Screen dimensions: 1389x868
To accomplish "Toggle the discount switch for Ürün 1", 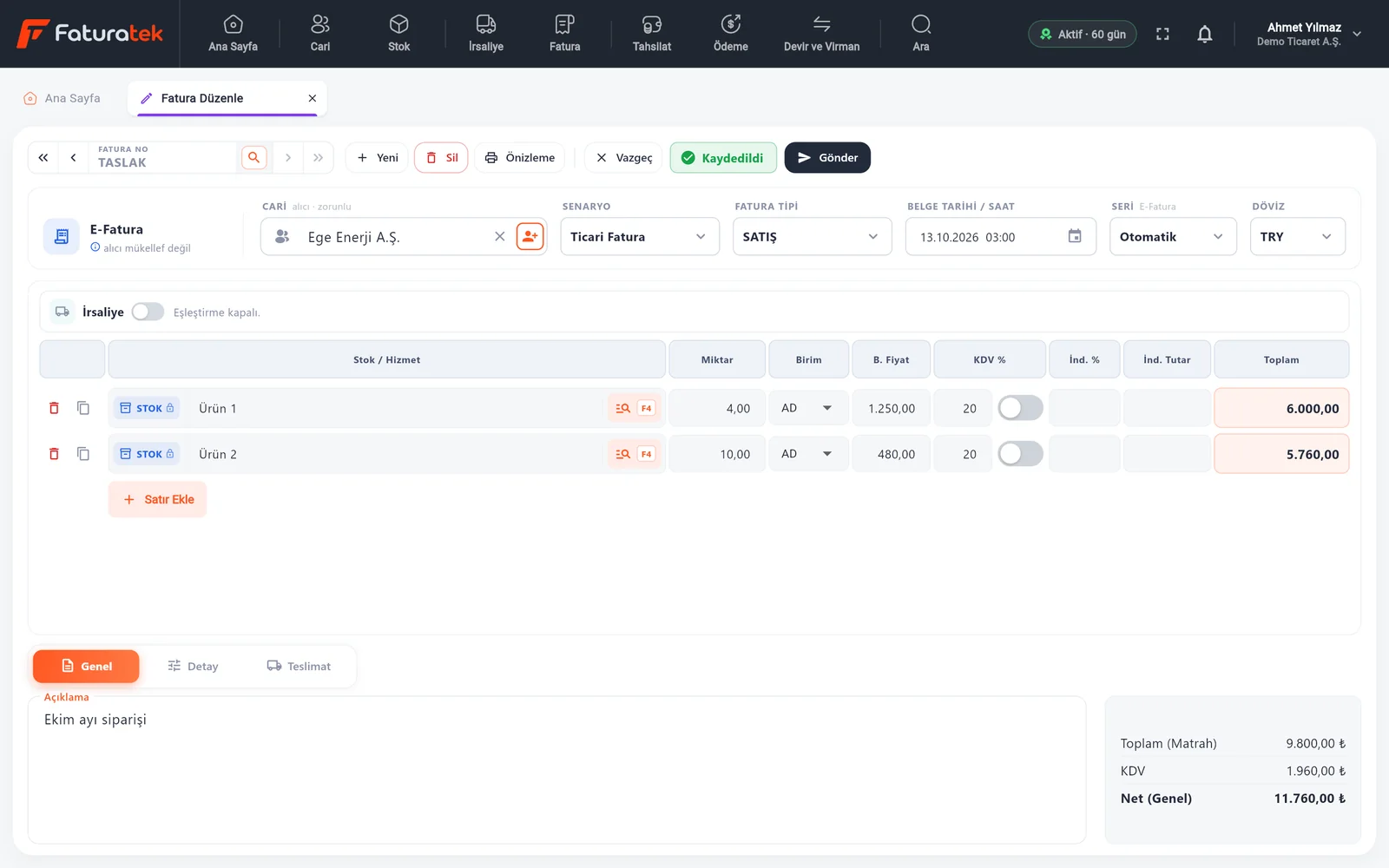I will coord(1020,408).
